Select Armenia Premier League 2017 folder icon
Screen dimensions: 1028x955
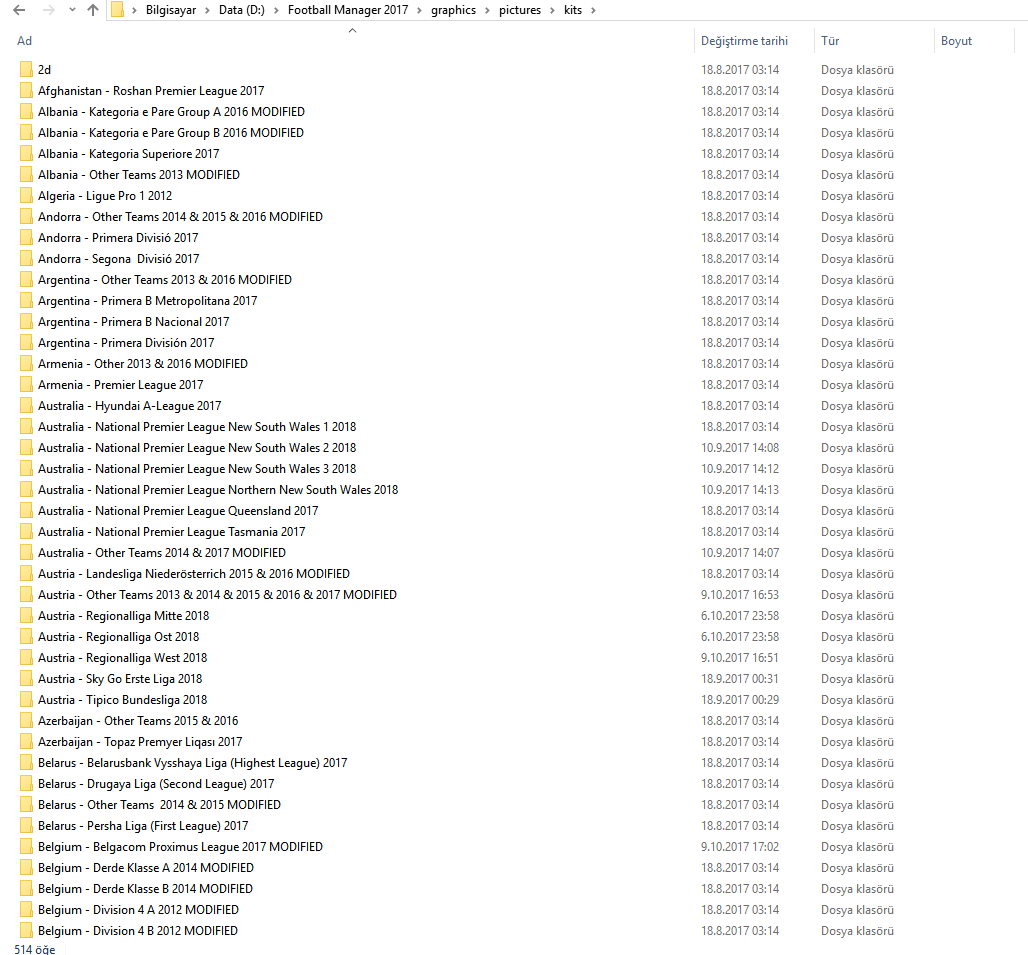coord(26,385)
